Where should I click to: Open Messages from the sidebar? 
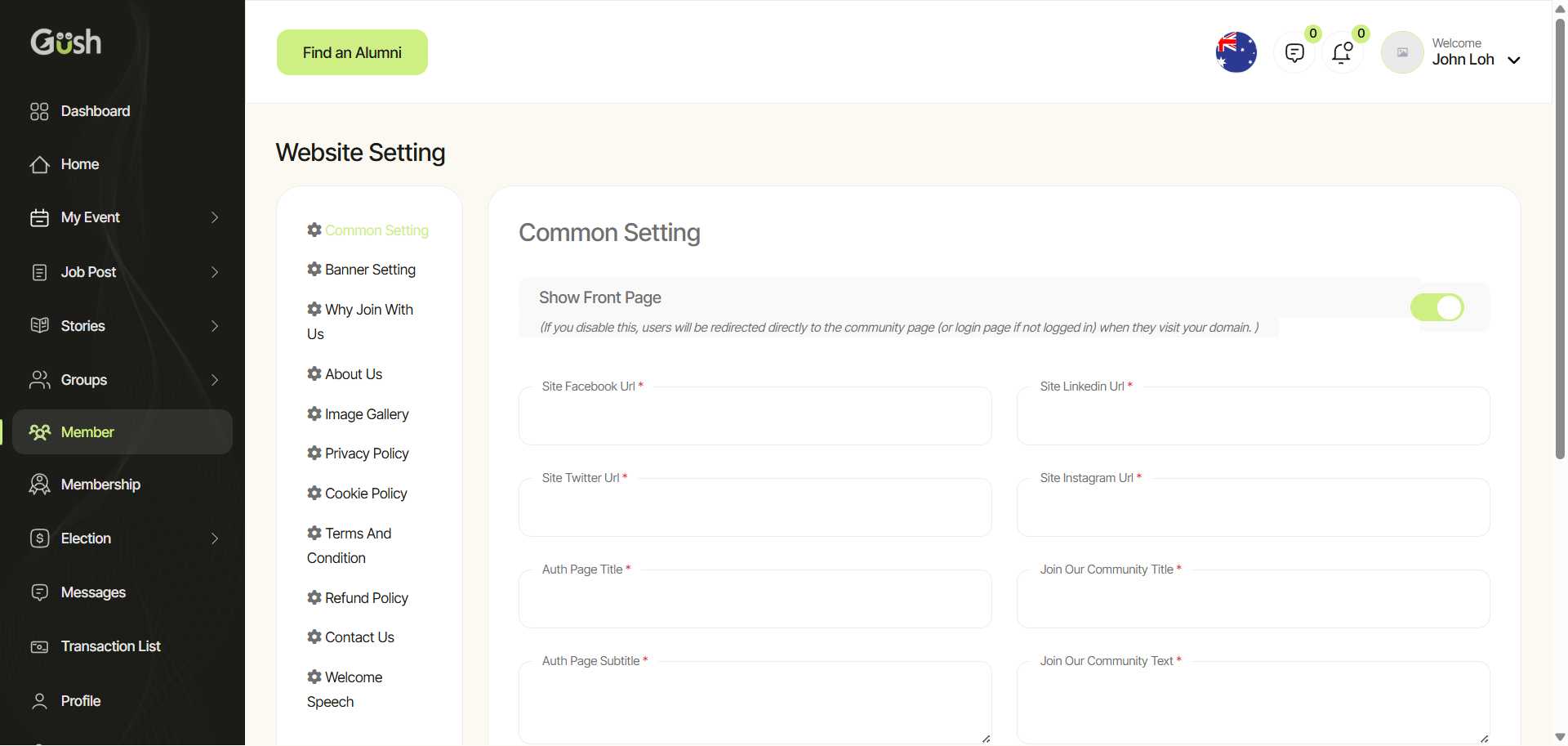point(93,592)
